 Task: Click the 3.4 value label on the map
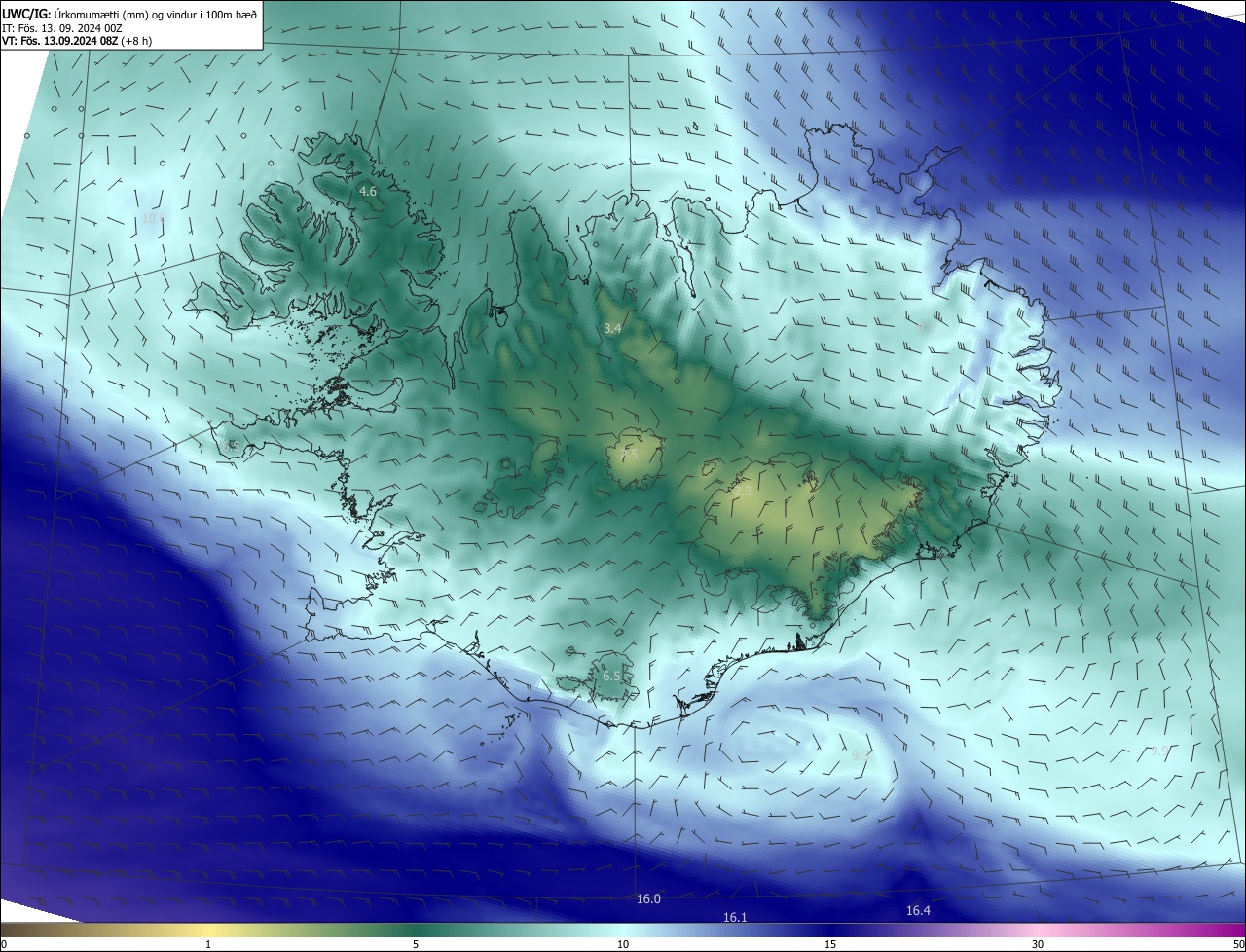tap(611, 329)
